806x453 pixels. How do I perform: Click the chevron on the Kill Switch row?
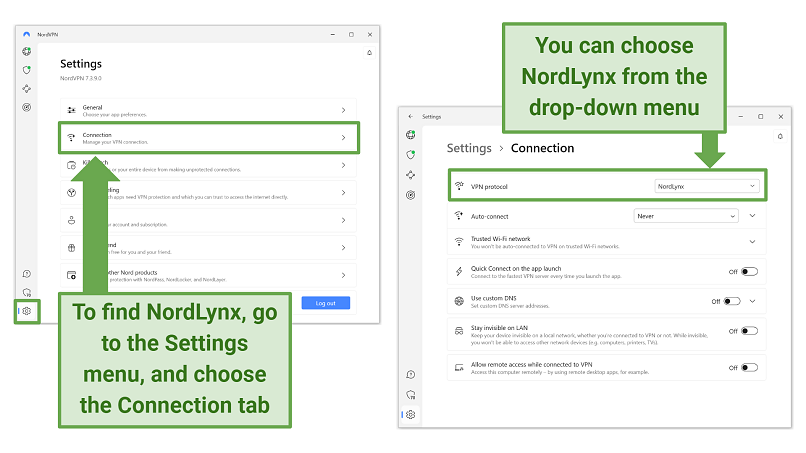pos(343,165)
